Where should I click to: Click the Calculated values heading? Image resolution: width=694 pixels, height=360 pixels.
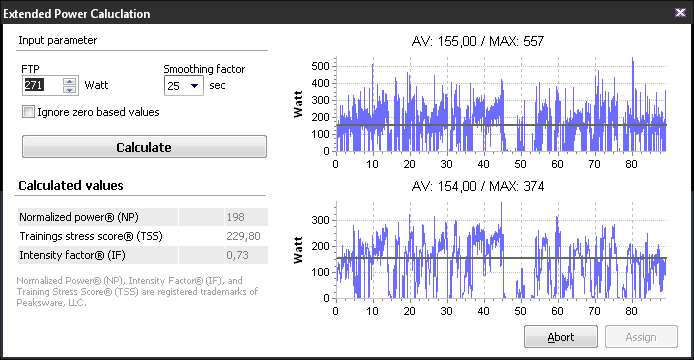[71, 185]
